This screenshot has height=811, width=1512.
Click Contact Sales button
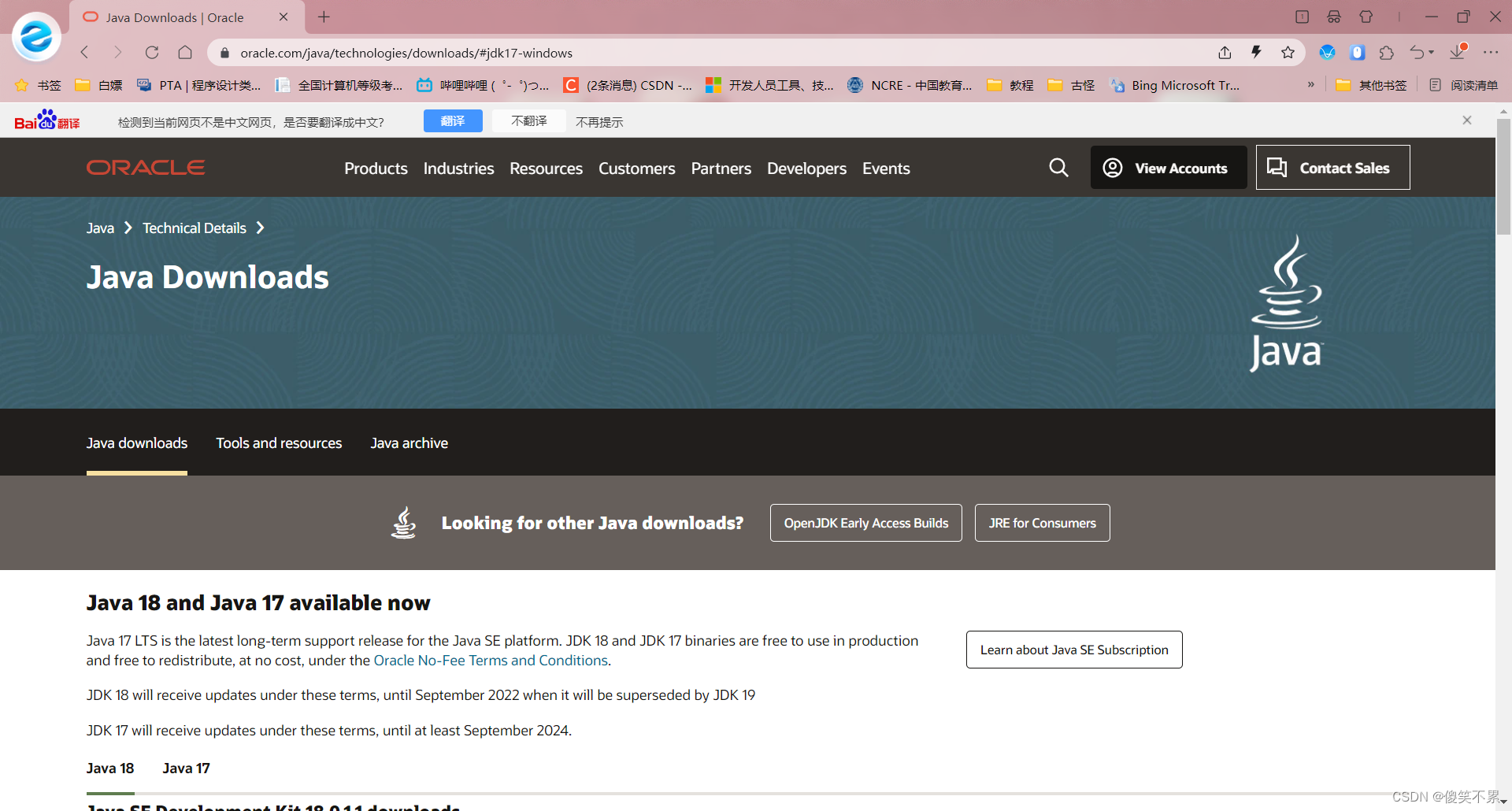[1332, 168]
